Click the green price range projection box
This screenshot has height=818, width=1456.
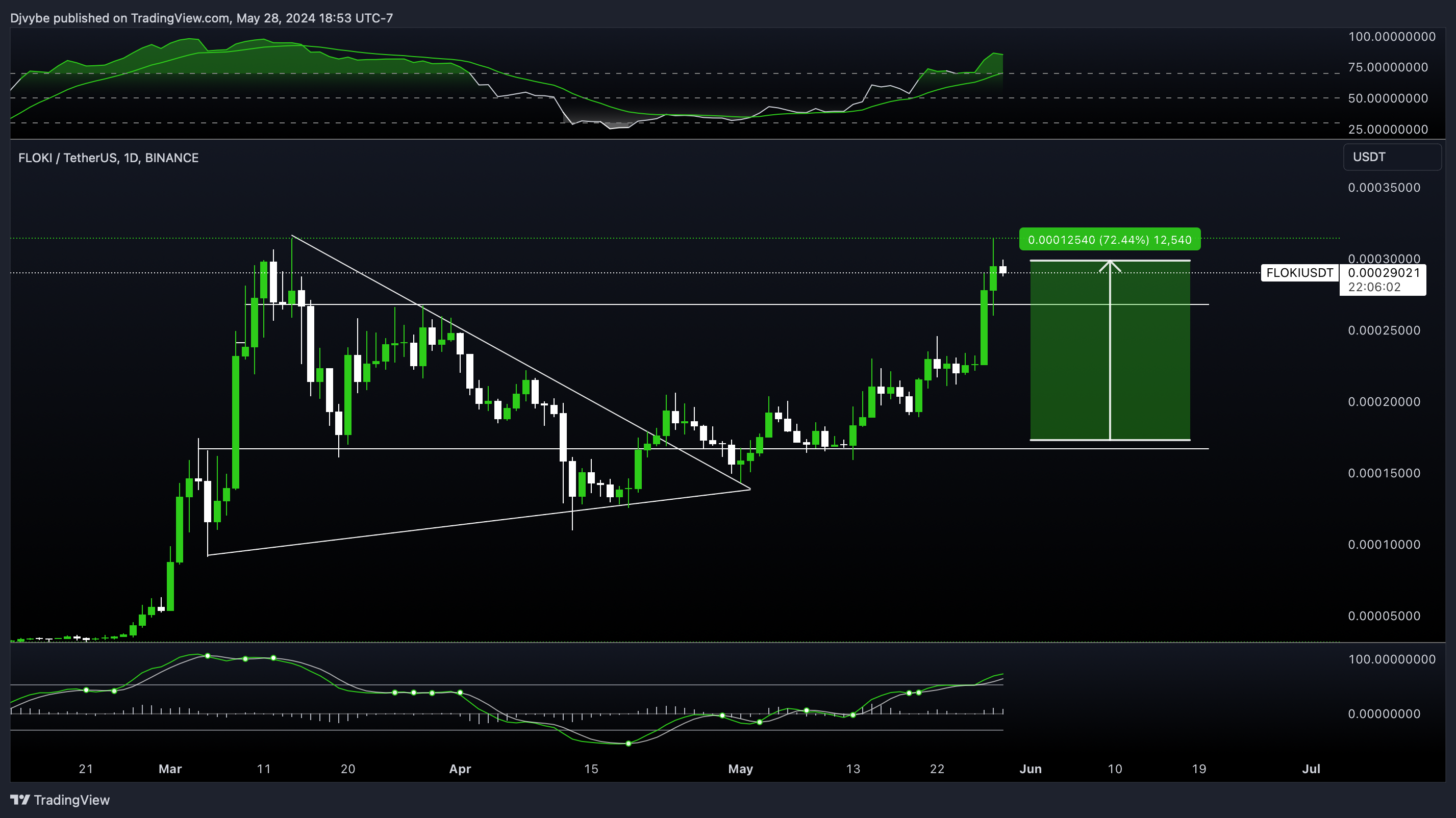coord(1110,350)
